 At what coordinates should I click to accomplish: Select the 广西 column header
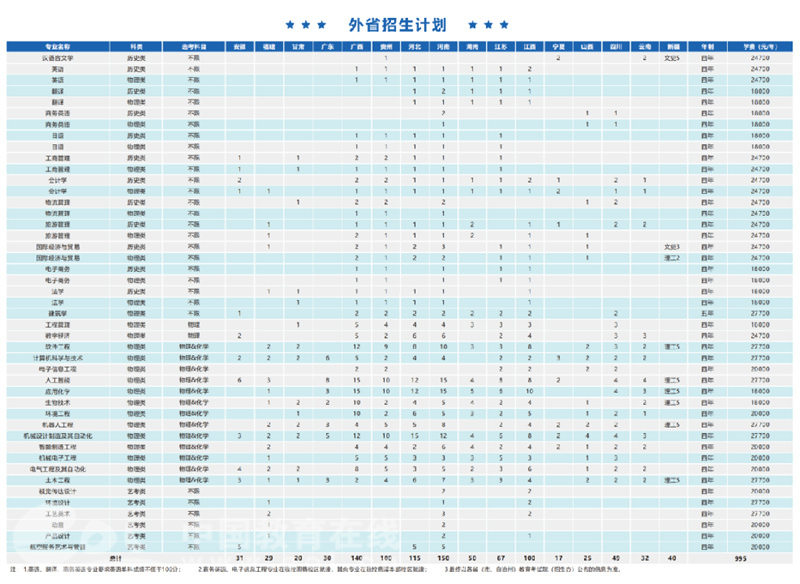point(357,47)
